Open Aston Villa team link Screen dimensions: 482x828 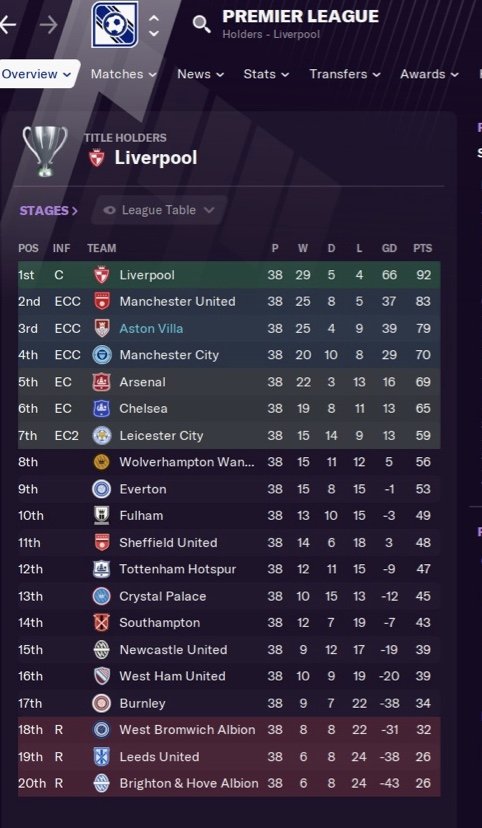151,328
